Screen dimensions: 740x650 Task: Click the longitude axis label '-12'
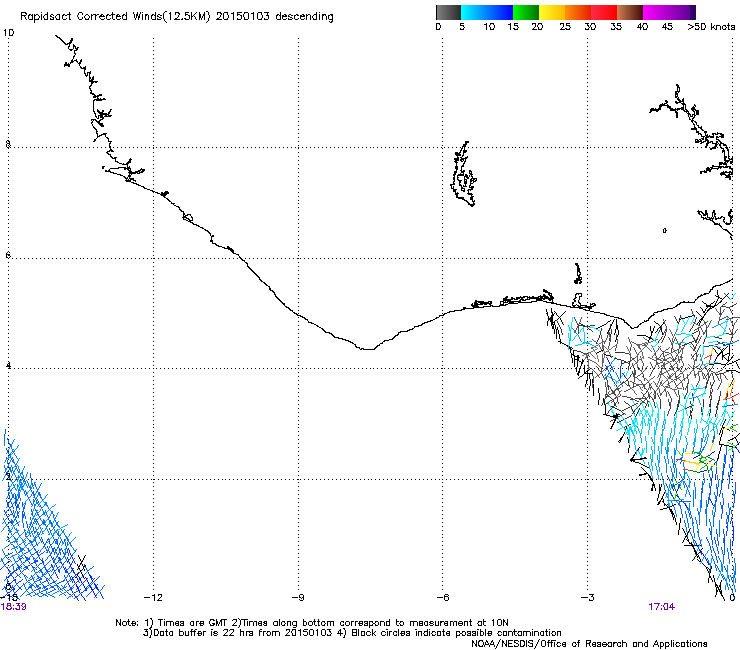coord(153,598)
